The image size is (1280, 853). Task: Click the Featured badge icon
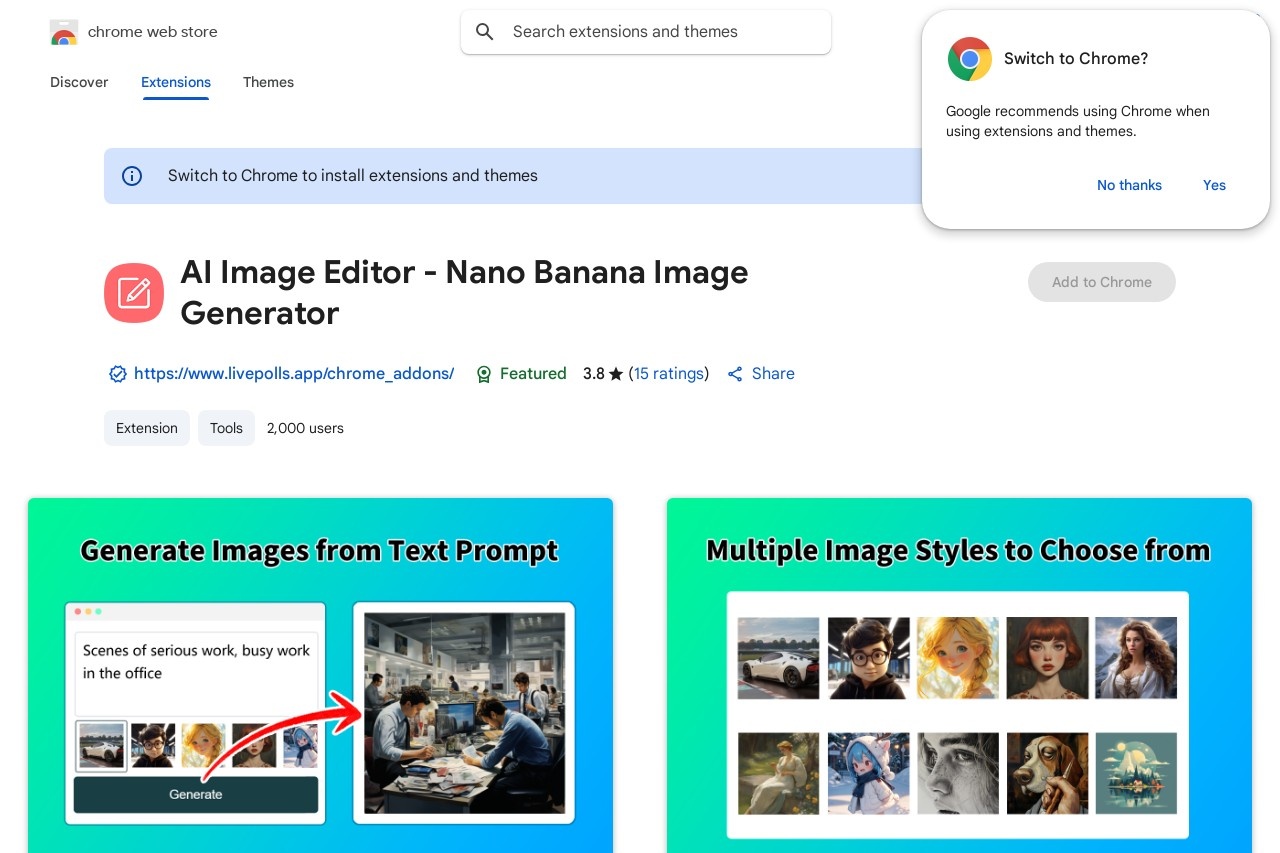click(484, 374)
